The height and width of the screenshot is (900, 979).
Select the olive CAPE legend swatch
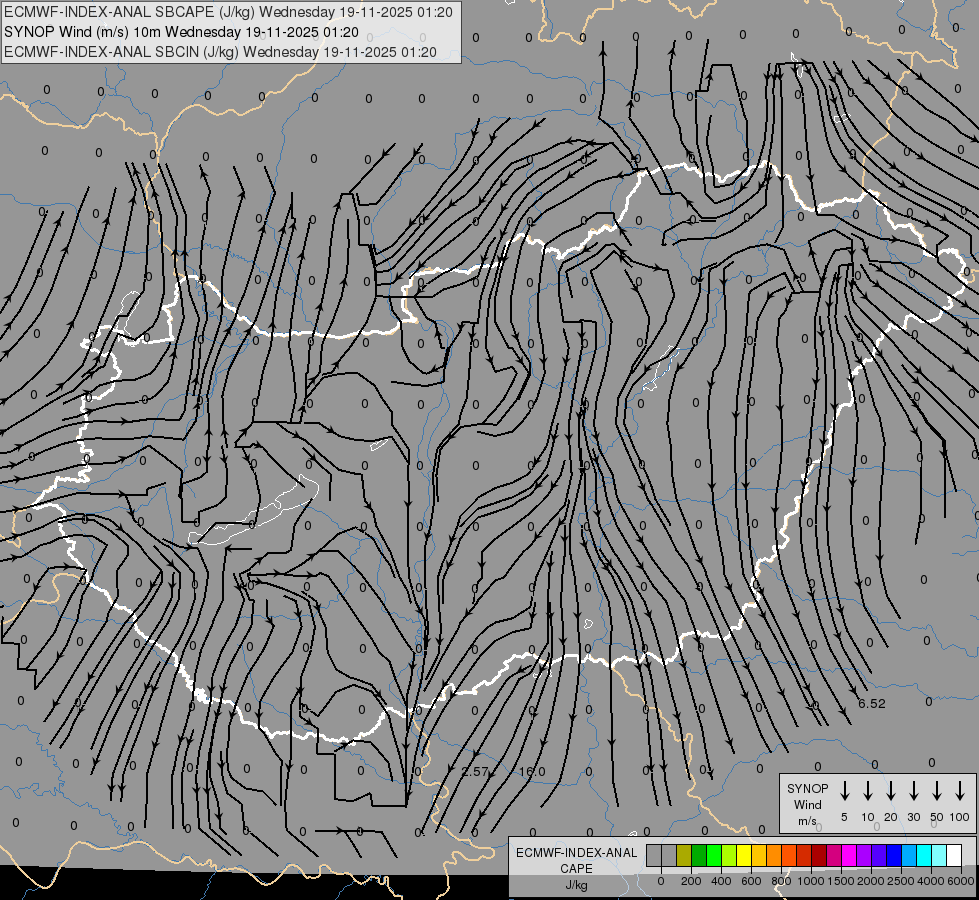click(x=684, y=855)
